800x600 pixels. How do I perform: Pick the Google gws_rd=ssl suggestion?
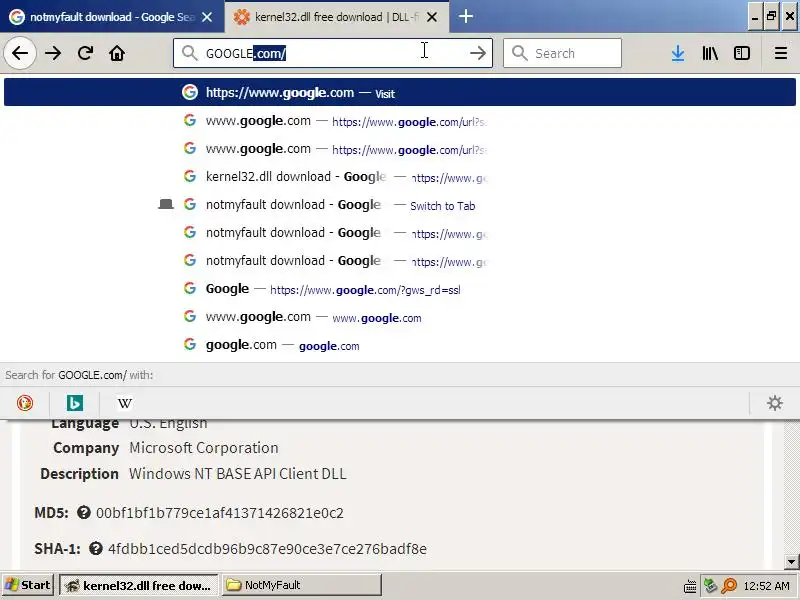[400, 289]
